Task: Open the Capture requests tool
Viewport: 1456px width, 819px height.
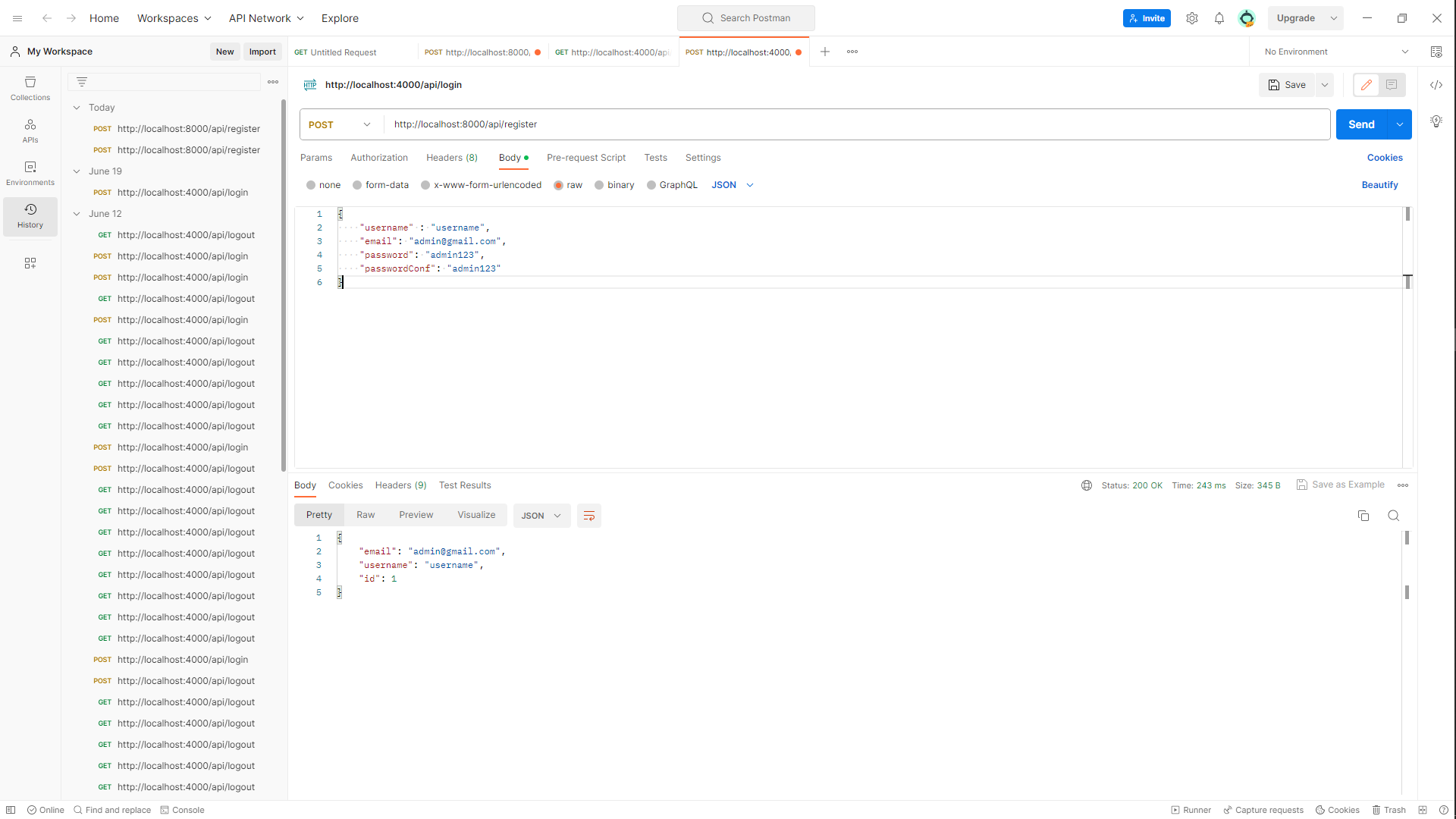Action: pos(1264,810)
